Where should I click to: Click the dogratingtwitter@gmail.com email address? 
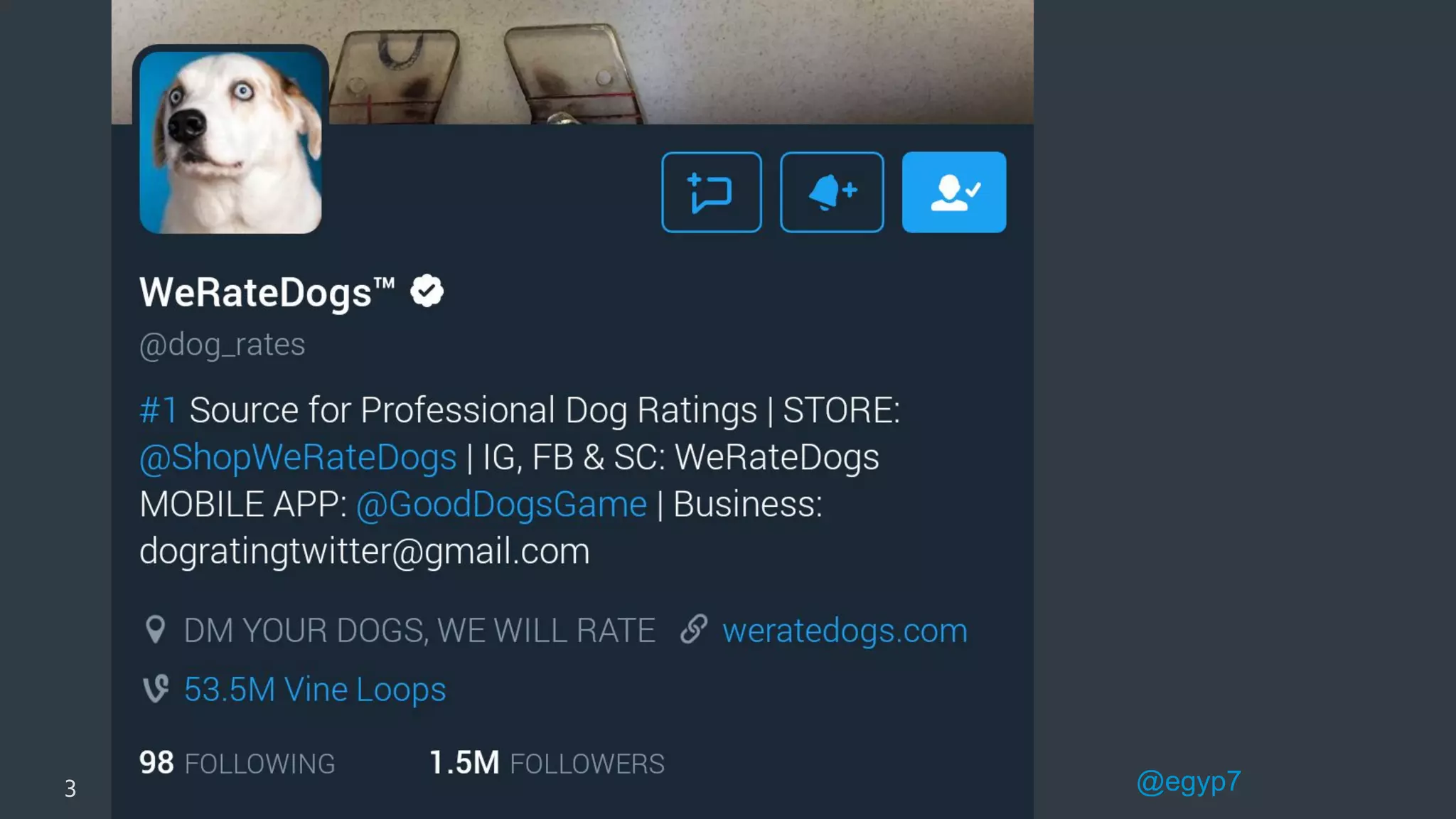365,552
